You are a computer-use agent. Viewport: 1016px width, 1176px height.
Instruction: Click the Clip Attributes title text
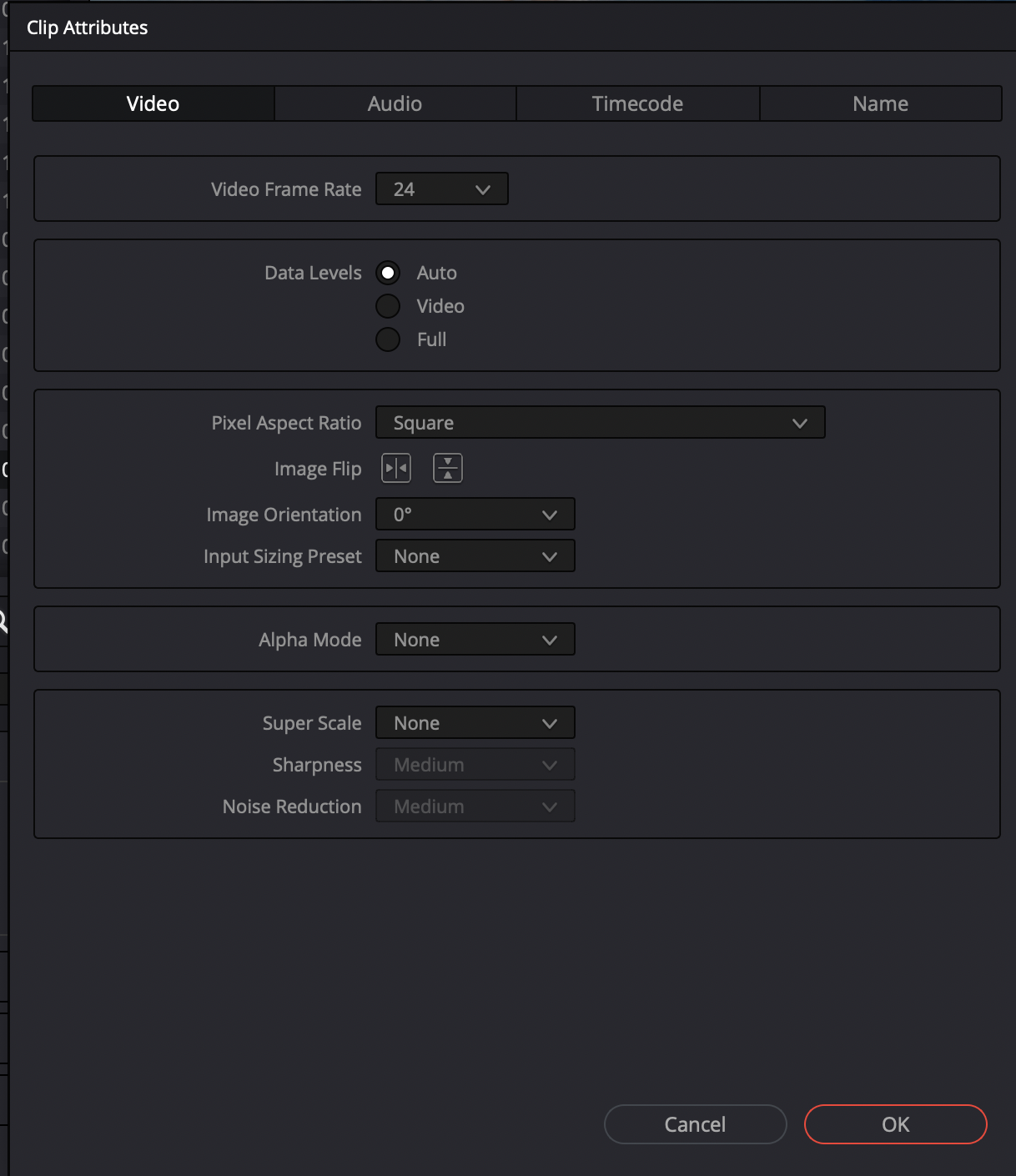pos(88,28)
